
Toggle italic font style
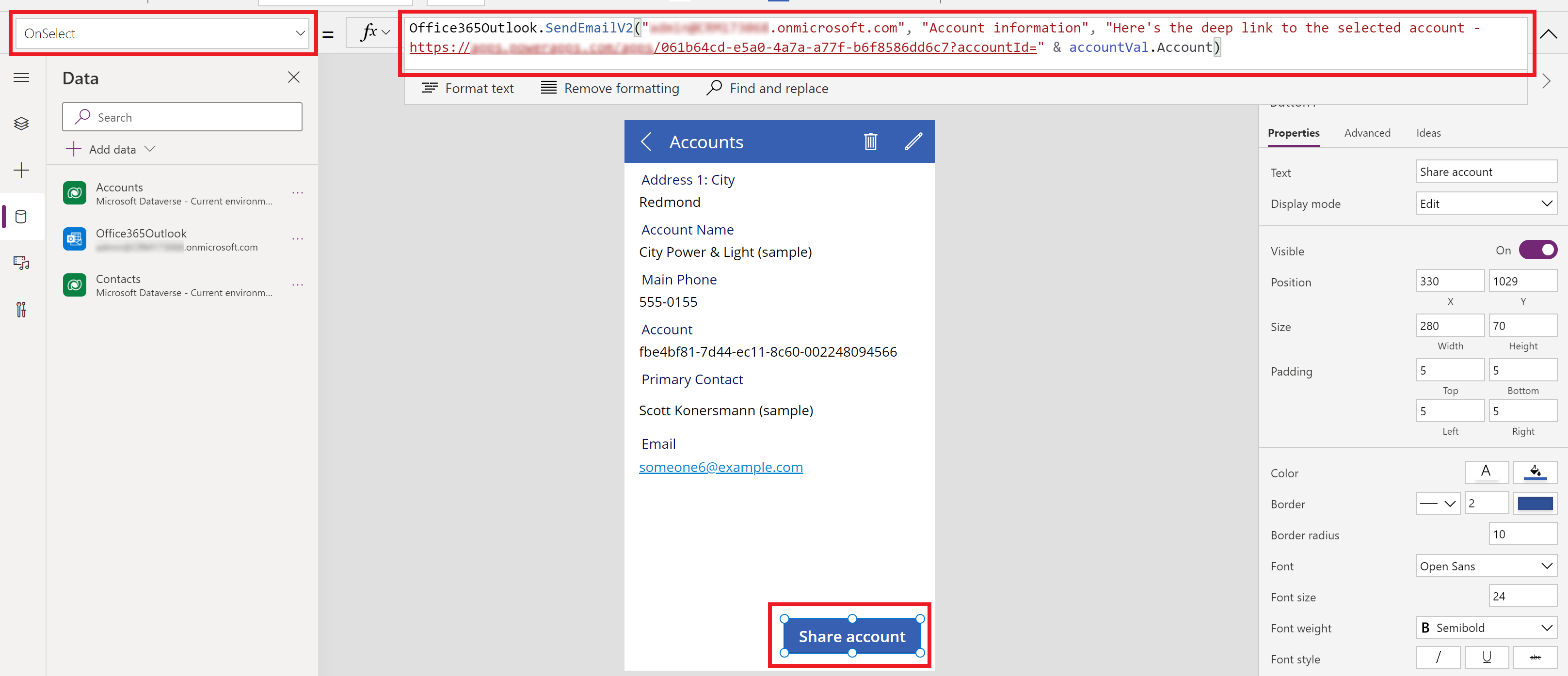pyautogui.click(x=1438, y=659)
